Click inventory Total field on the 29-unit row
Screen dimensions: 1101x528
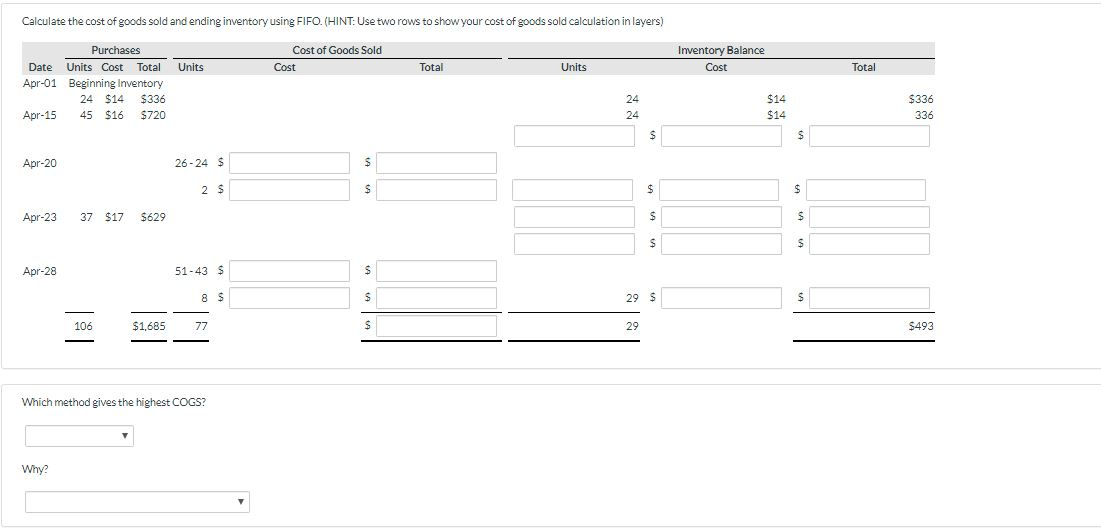[x=869, y=298]
